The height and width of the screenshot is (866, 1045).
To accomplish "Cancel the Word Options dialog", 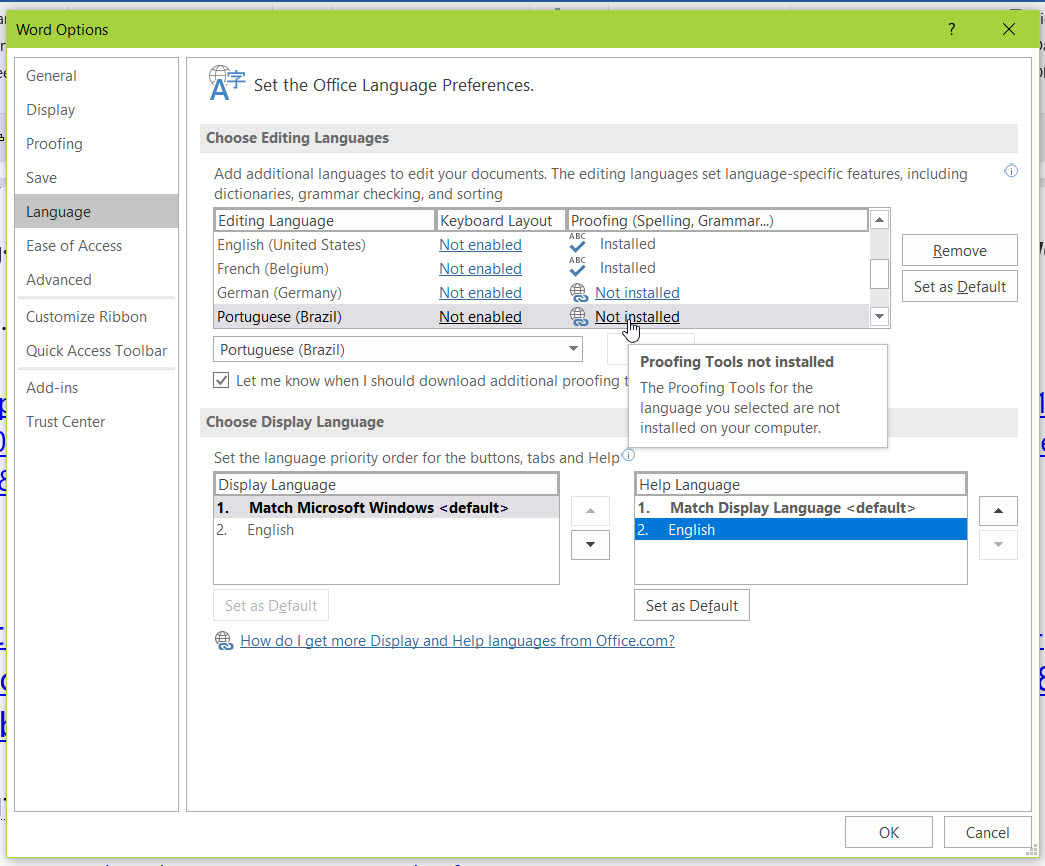I will point(987,832).
